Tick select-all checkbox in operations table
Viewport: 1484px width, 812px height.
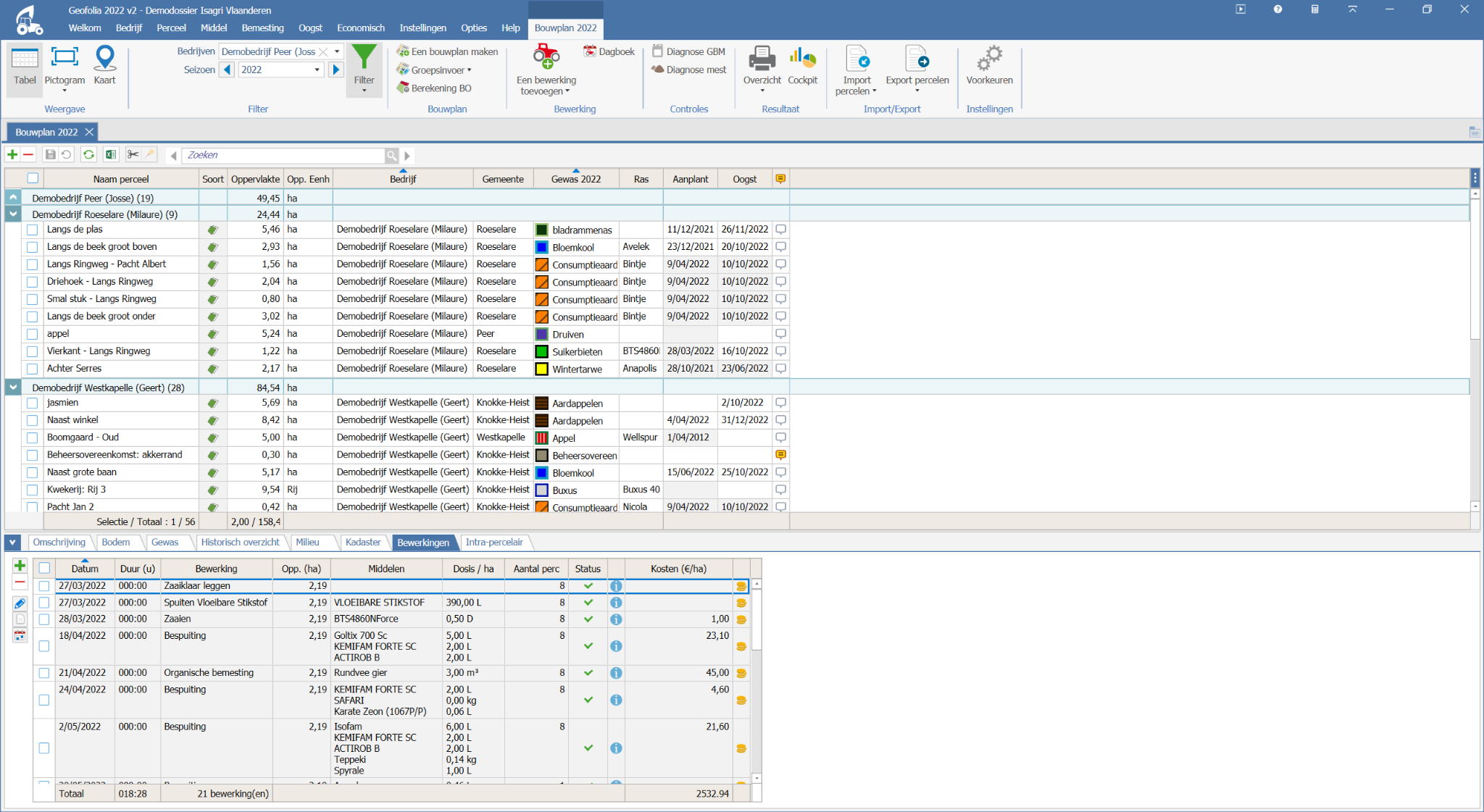tap(44, 568)
